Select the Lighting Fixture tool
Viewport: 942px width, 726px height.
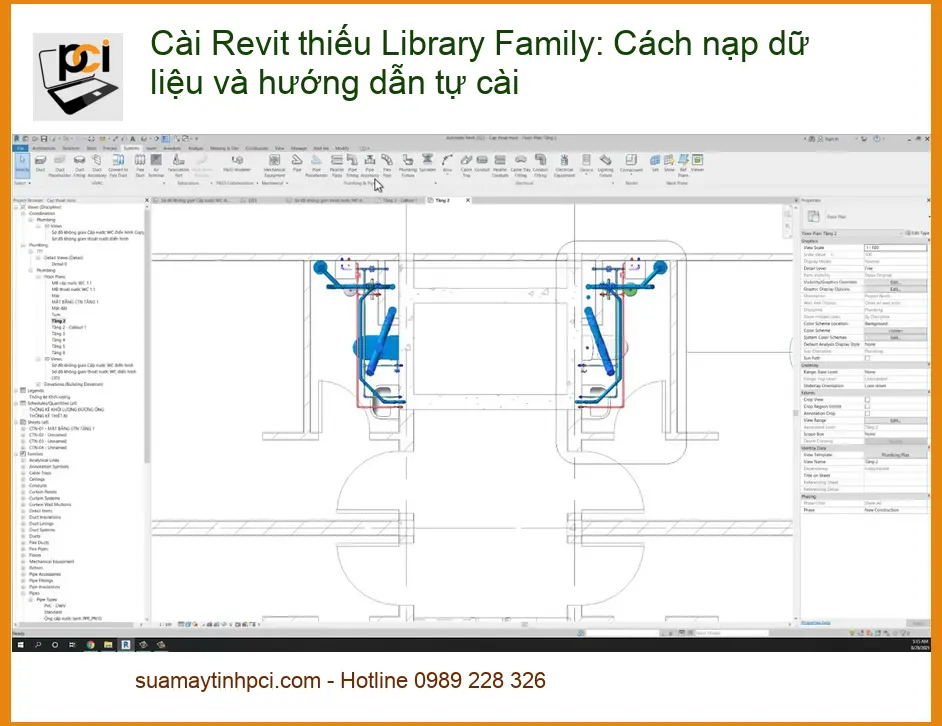coord(606,165)
